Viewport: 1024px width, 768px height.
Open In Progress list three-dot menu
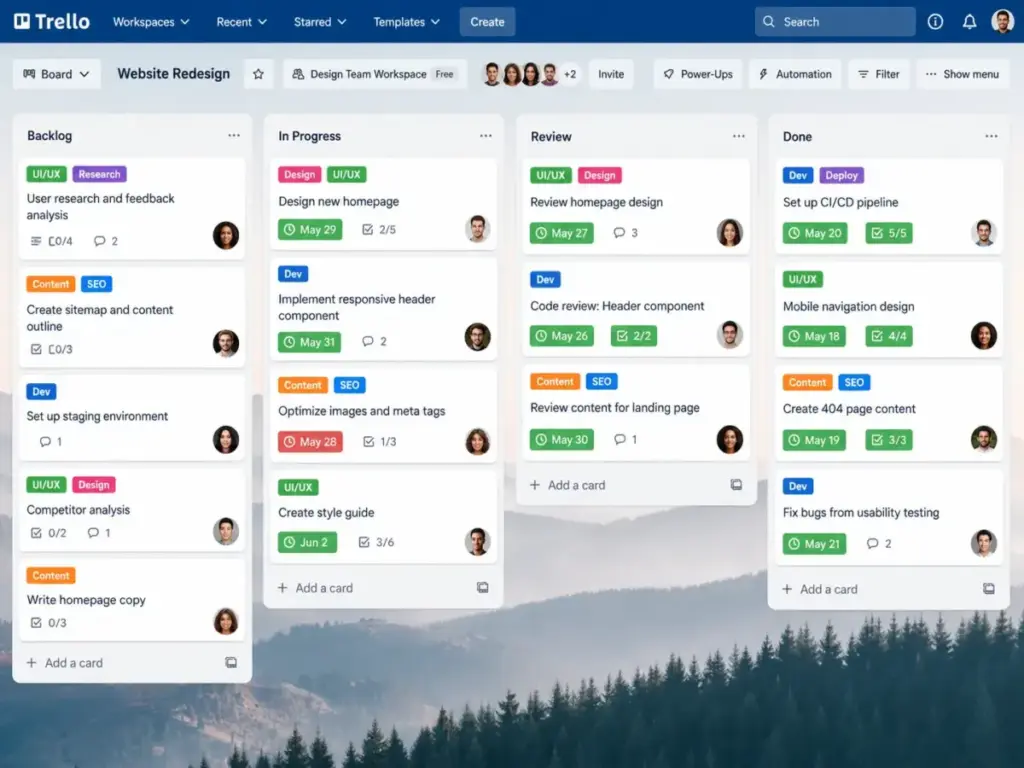pos(486,136)
